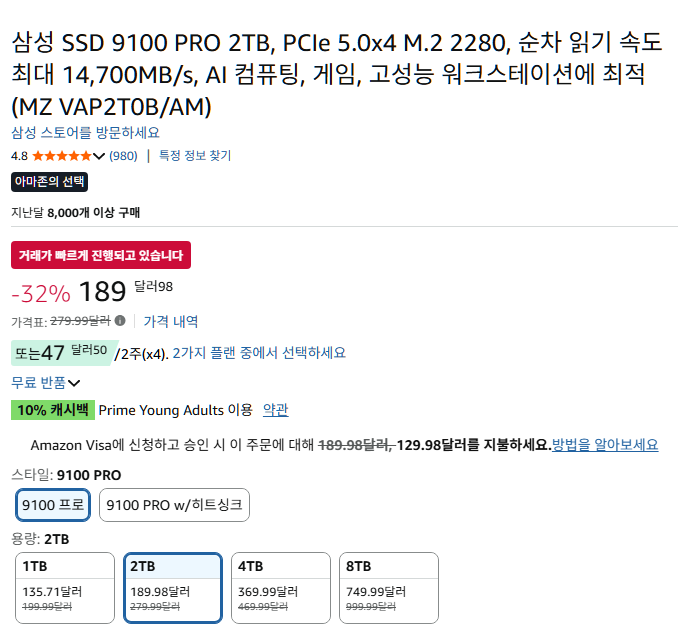Select the 9100 PRO w/히트싱크 style

click(x=174, y=505)
